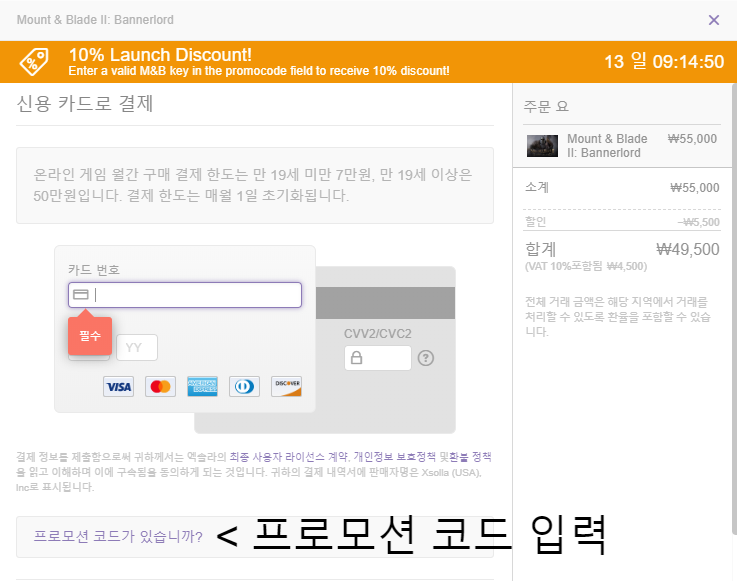Click the total price ₩49,500
The width and height of the screenshot is (737, 581).
[688, 249]
